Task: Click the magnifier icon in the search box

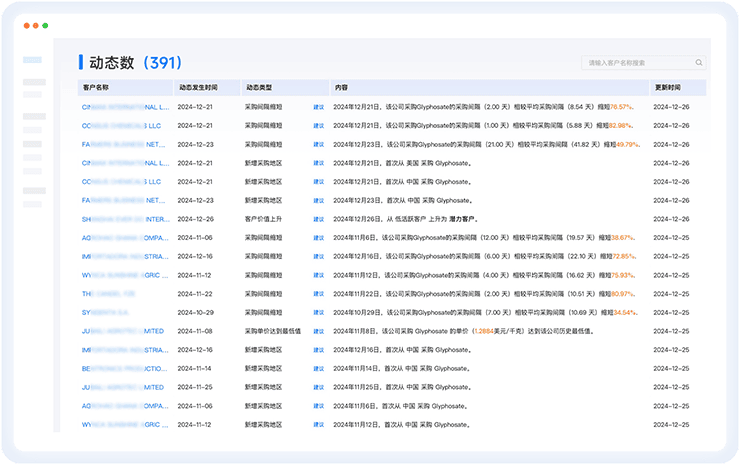Action: click(x=698, y=63)
